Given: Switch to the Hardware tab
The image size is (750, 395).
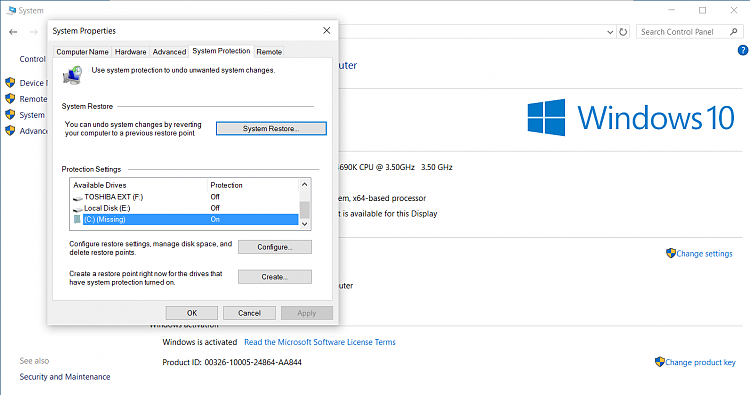Looking at the screenshot, I should click(x=131, y=52).
